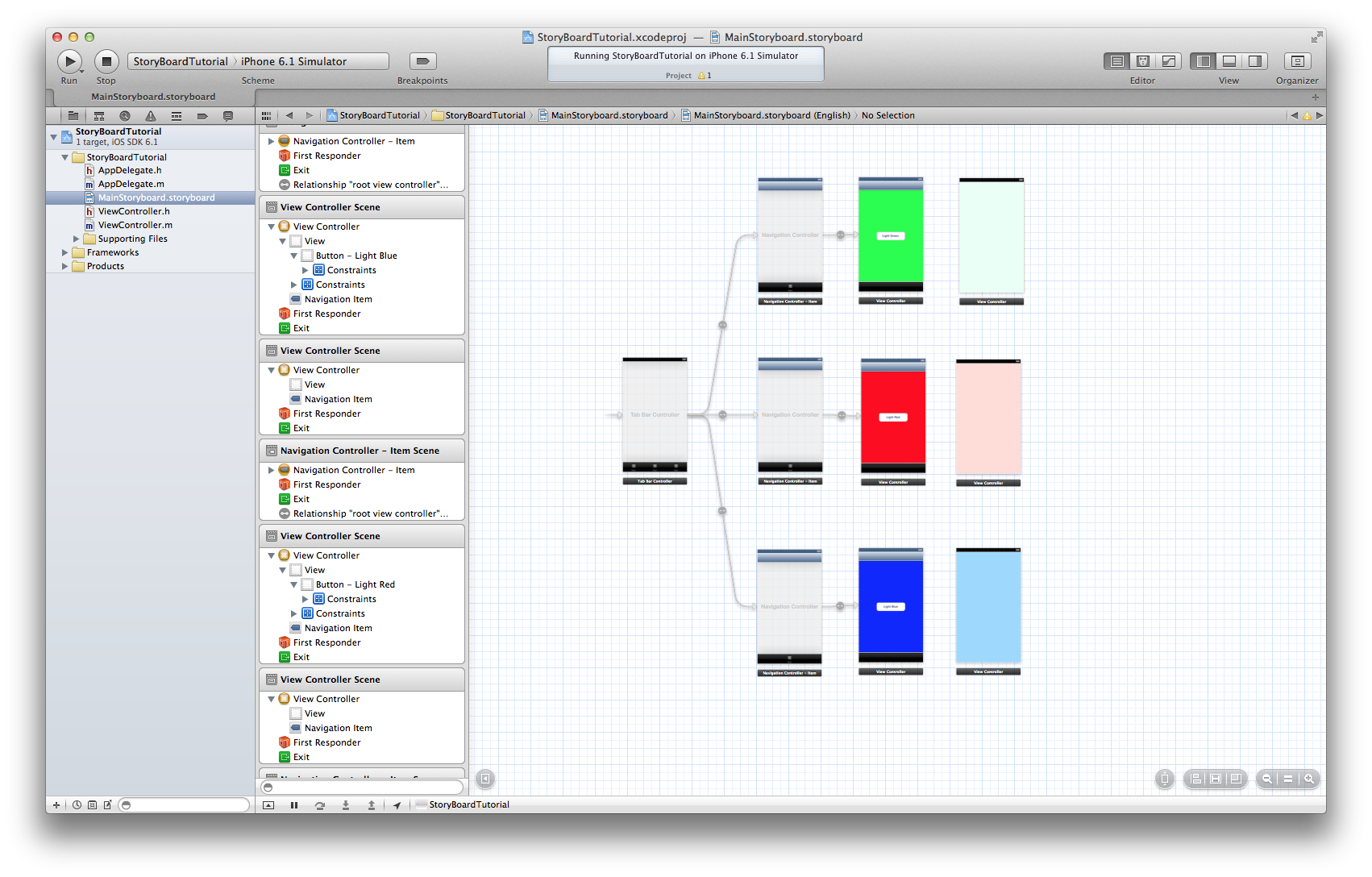This screenshot has width=1372, height=877.
Task: Click StoryBoardTutorial folder in the jump bar
Action: 484,116
